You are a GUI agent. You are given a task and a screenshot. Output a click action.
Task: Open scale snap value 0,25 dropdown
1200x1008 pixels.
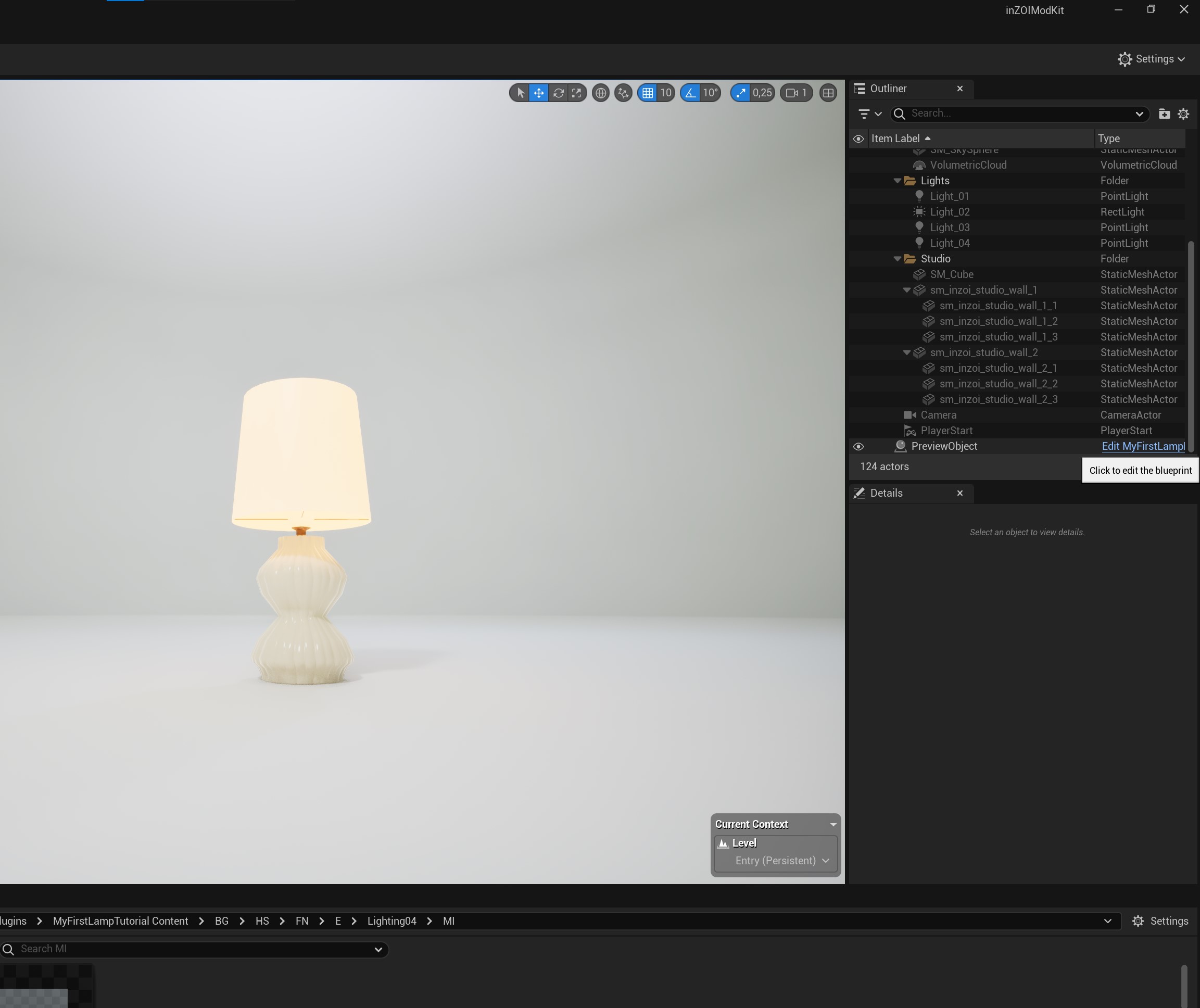coord(762,93)
